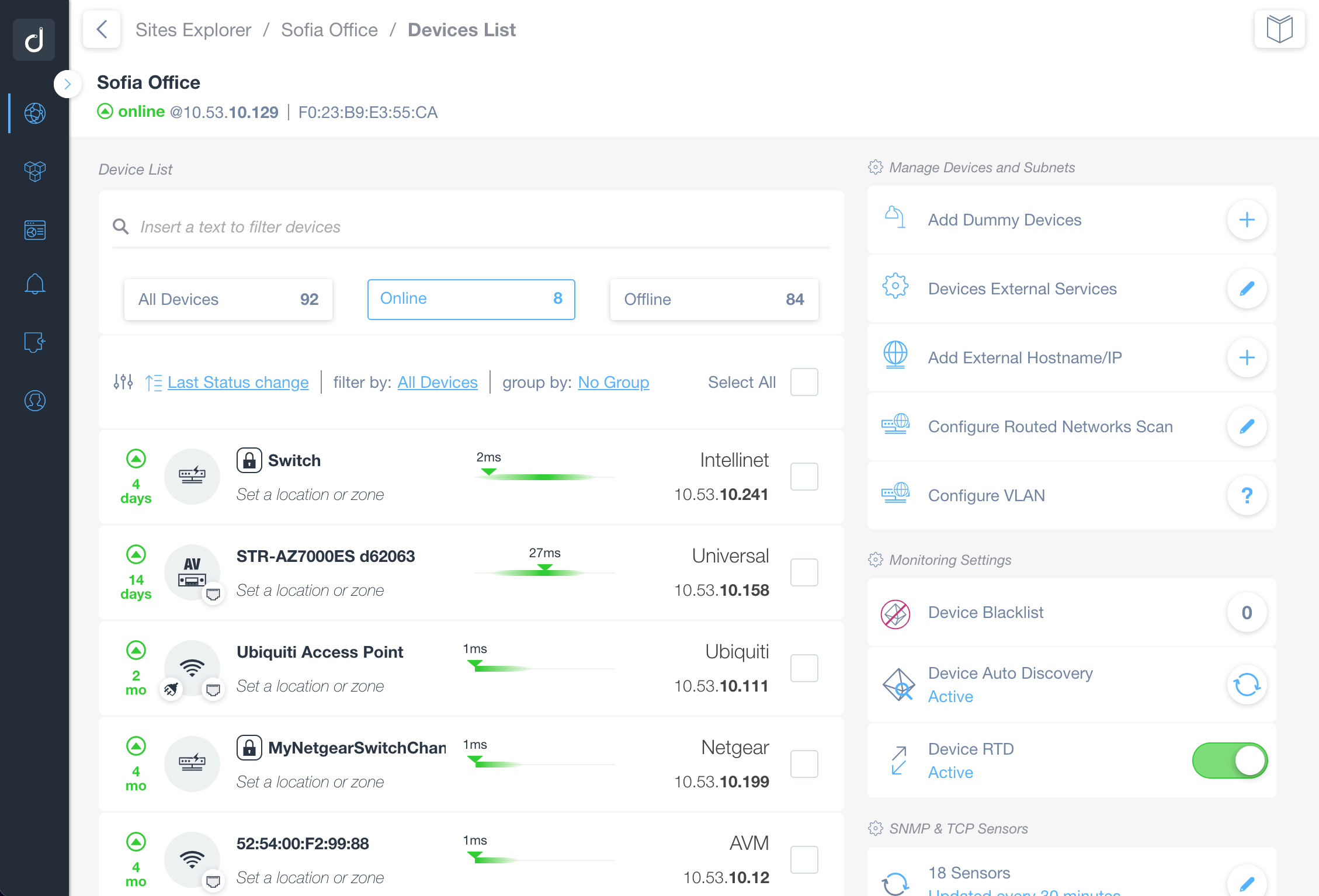Open the dashboard panel sidebar icon
Image resolution: width=1319 pixels, height=896 pixels.
click(35, 230)
